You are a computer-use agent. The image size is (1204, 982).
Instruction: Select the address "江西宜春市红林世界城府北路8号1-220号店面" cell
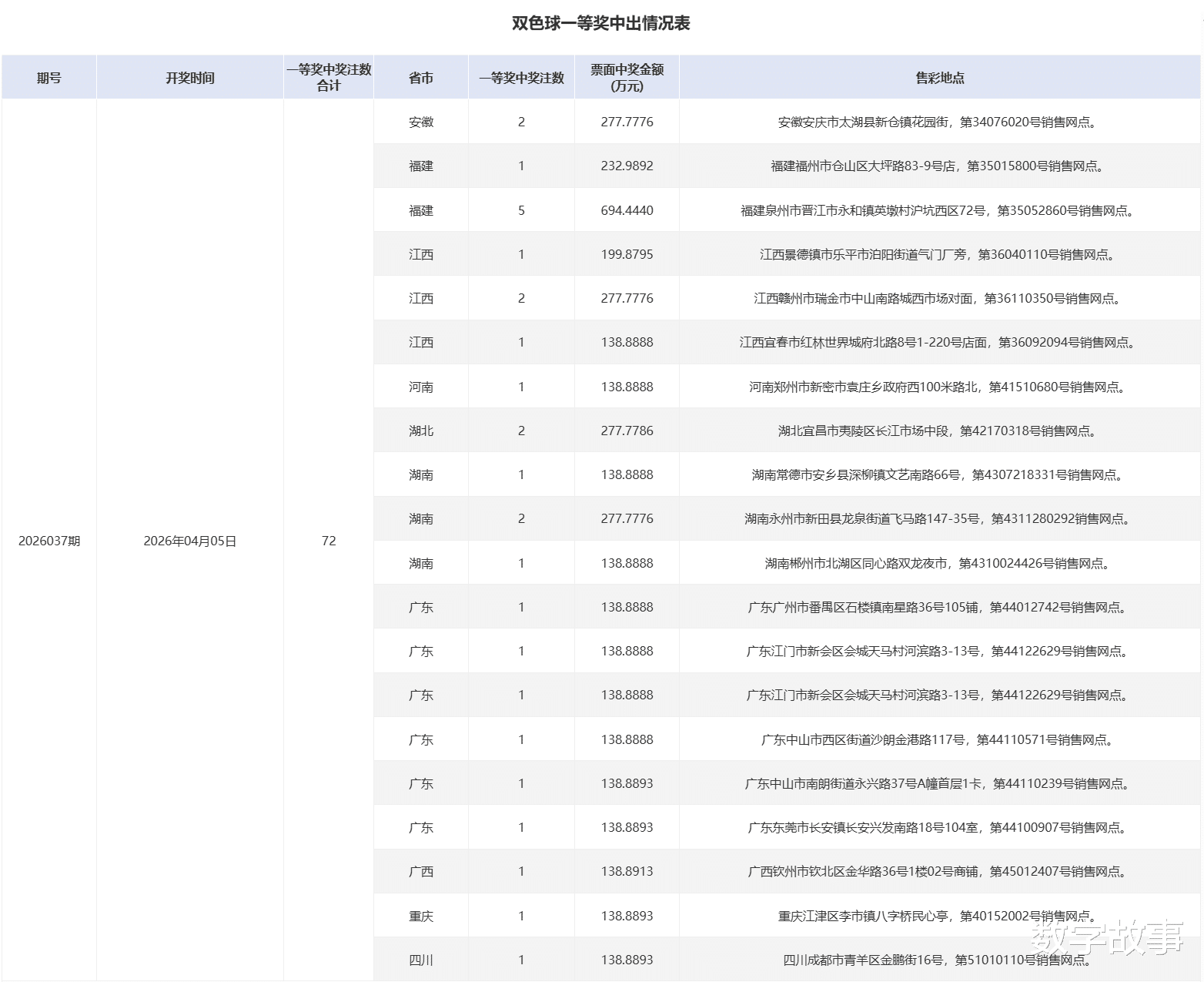(x=940, y=342)
